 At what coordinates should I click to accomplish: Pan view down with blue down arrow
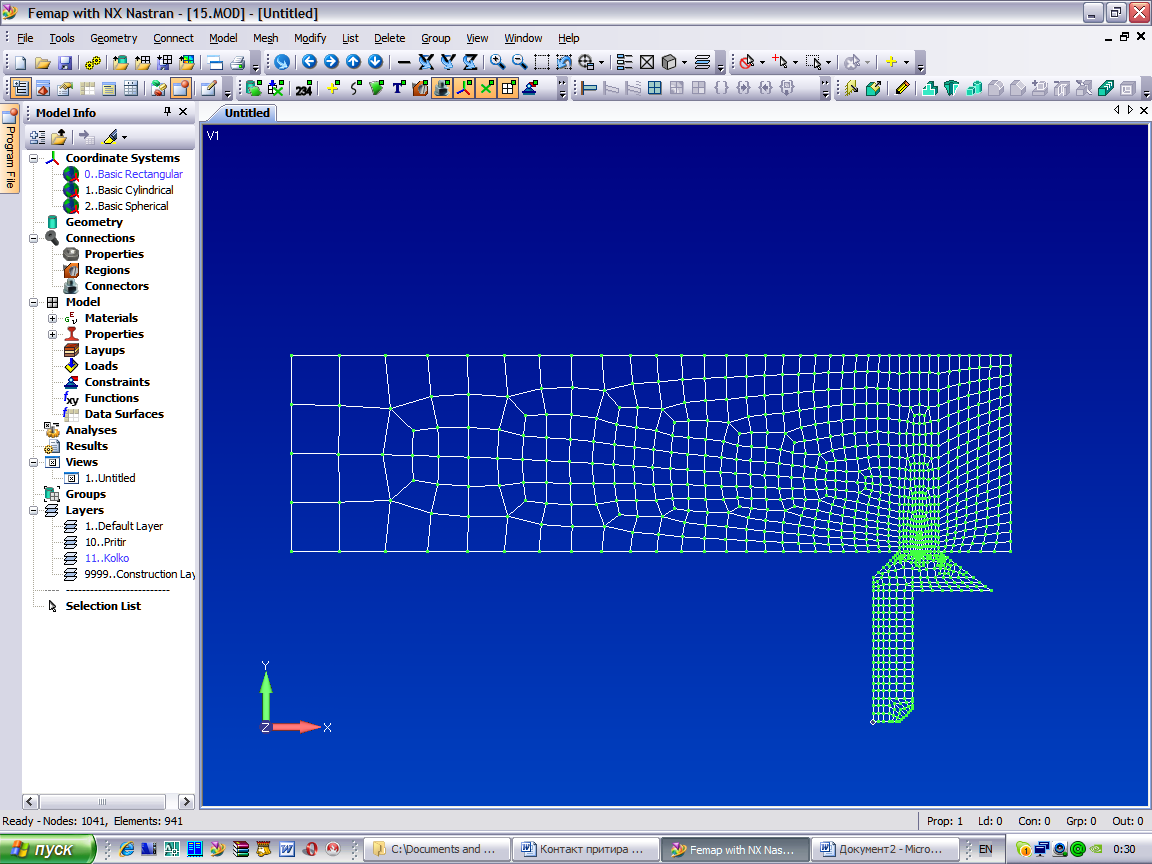[x=375, y=62]
